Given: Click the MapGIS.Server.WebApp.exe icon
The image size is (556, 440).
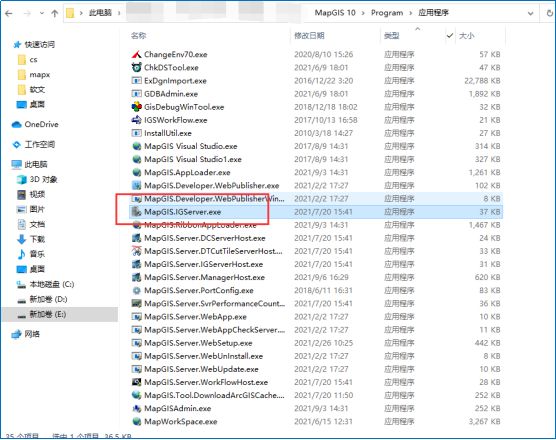Looking at the screenshot, I should pos(137,317).
